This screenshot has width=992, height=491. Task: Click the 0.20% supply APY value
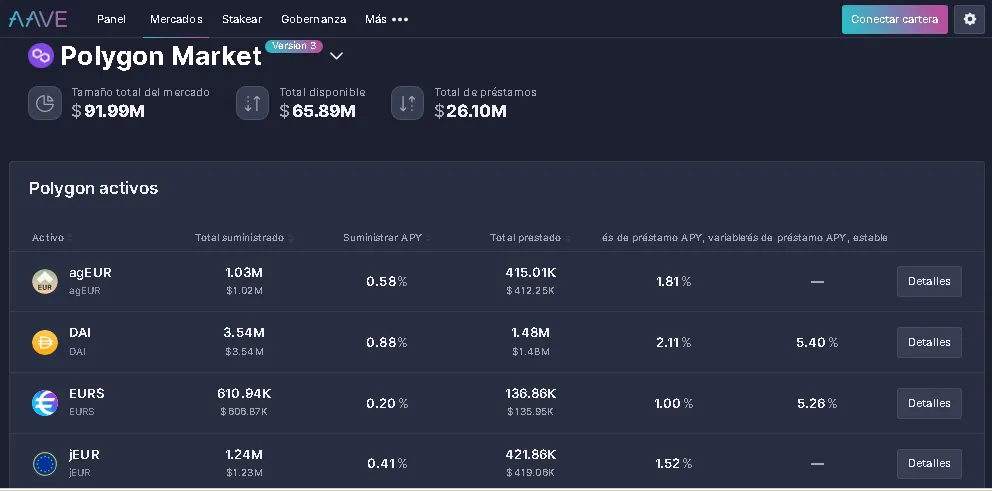(387, 404)
